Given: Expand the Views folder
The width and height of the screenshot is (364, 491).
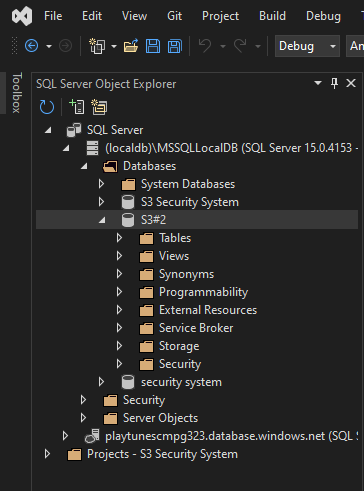Looking at the screenshot, I should coord(119,256).
